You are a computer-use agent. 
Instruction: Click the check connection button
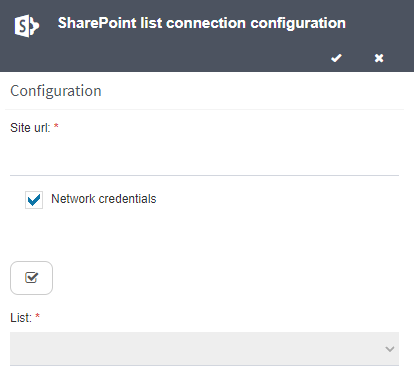(31, 278)
